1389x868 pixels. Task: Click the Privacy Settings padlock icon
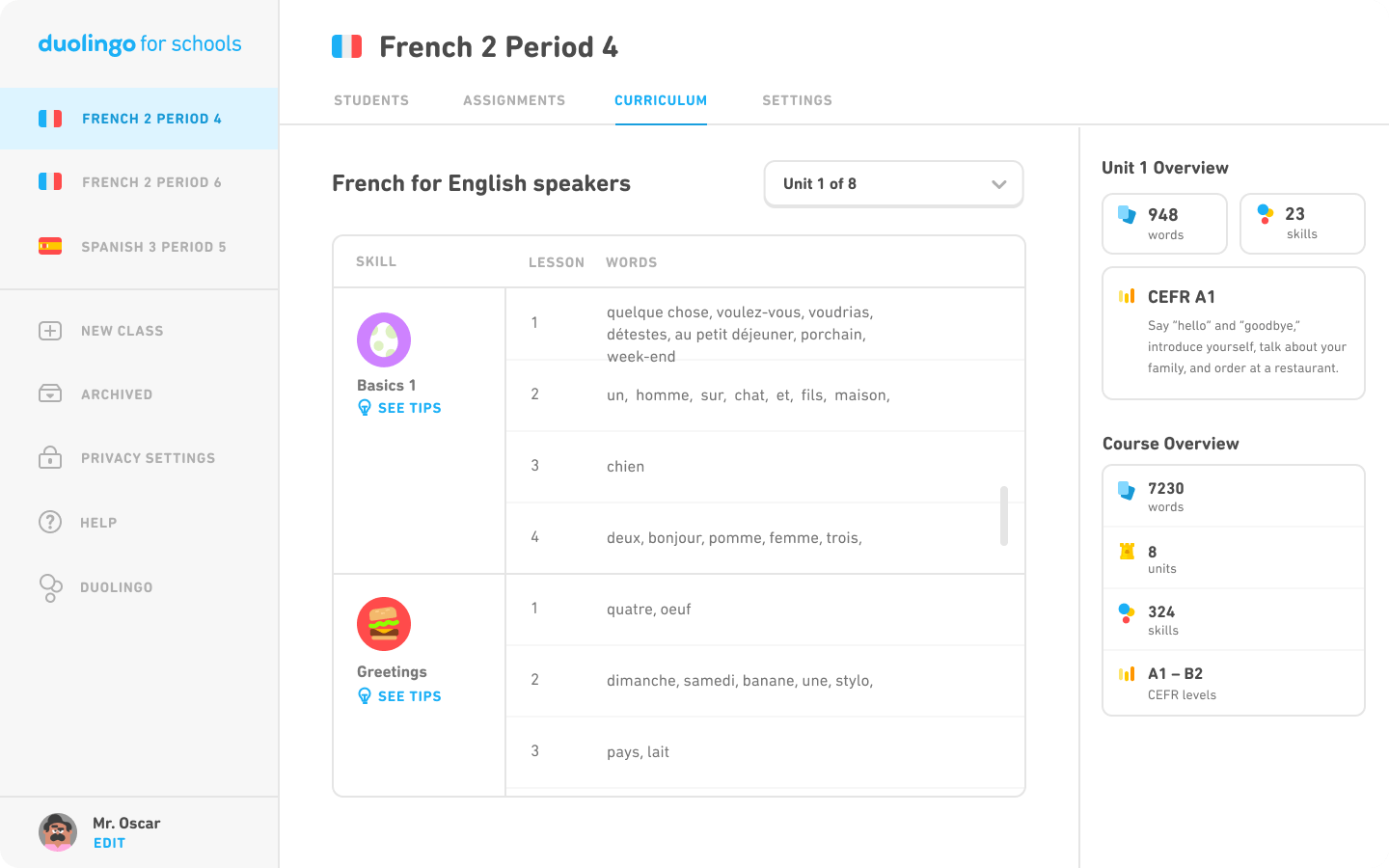[50, 457]
